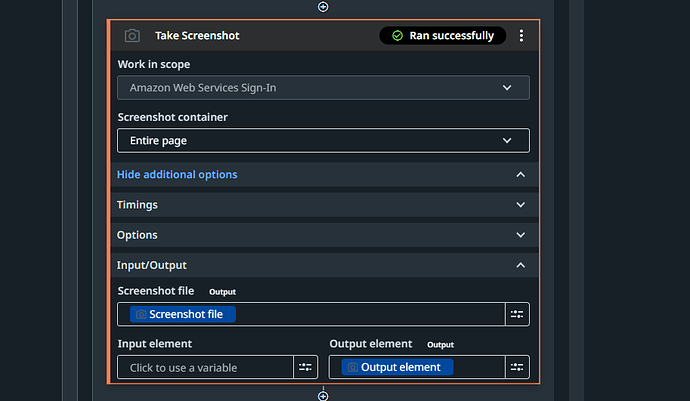Open the Input element field options icon
Image resolution: width=690 pixels, height=401 pixels.
[306, 367]
